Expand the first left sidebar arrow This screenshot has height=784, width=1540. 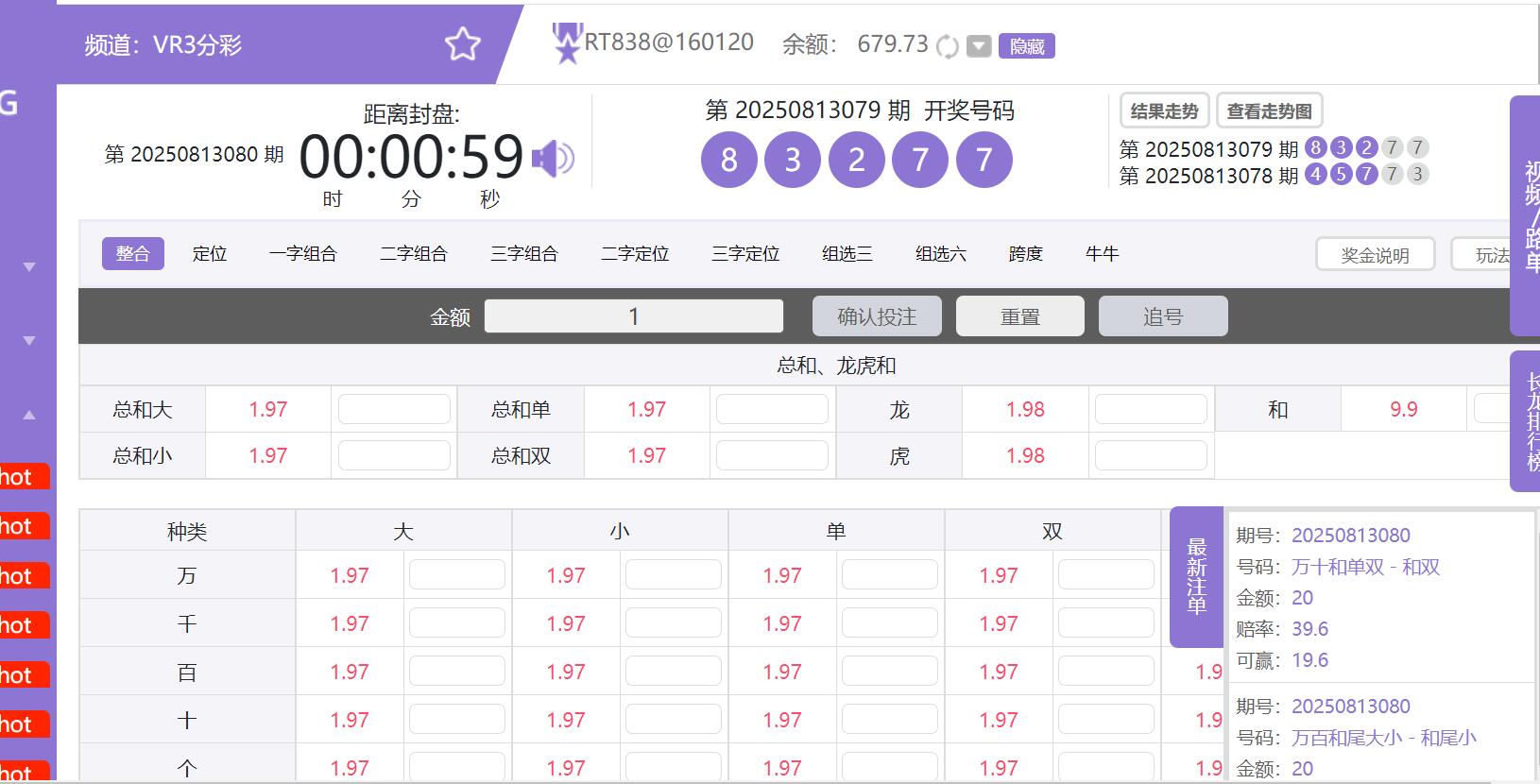(29, 267)
